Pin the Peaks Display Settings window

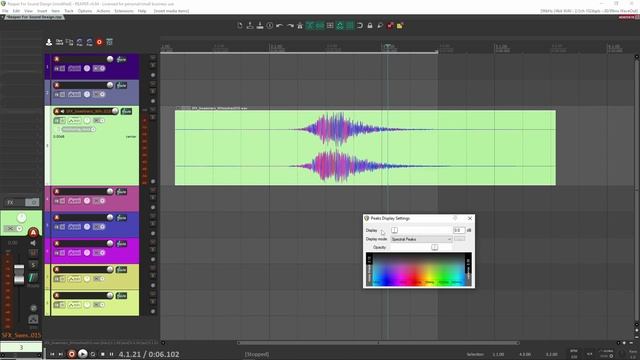click(456, 218)
